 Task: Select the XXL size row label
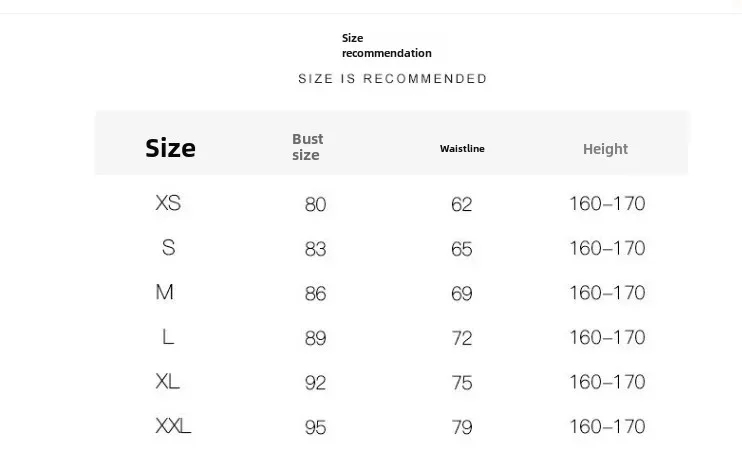tap(173, 426)
